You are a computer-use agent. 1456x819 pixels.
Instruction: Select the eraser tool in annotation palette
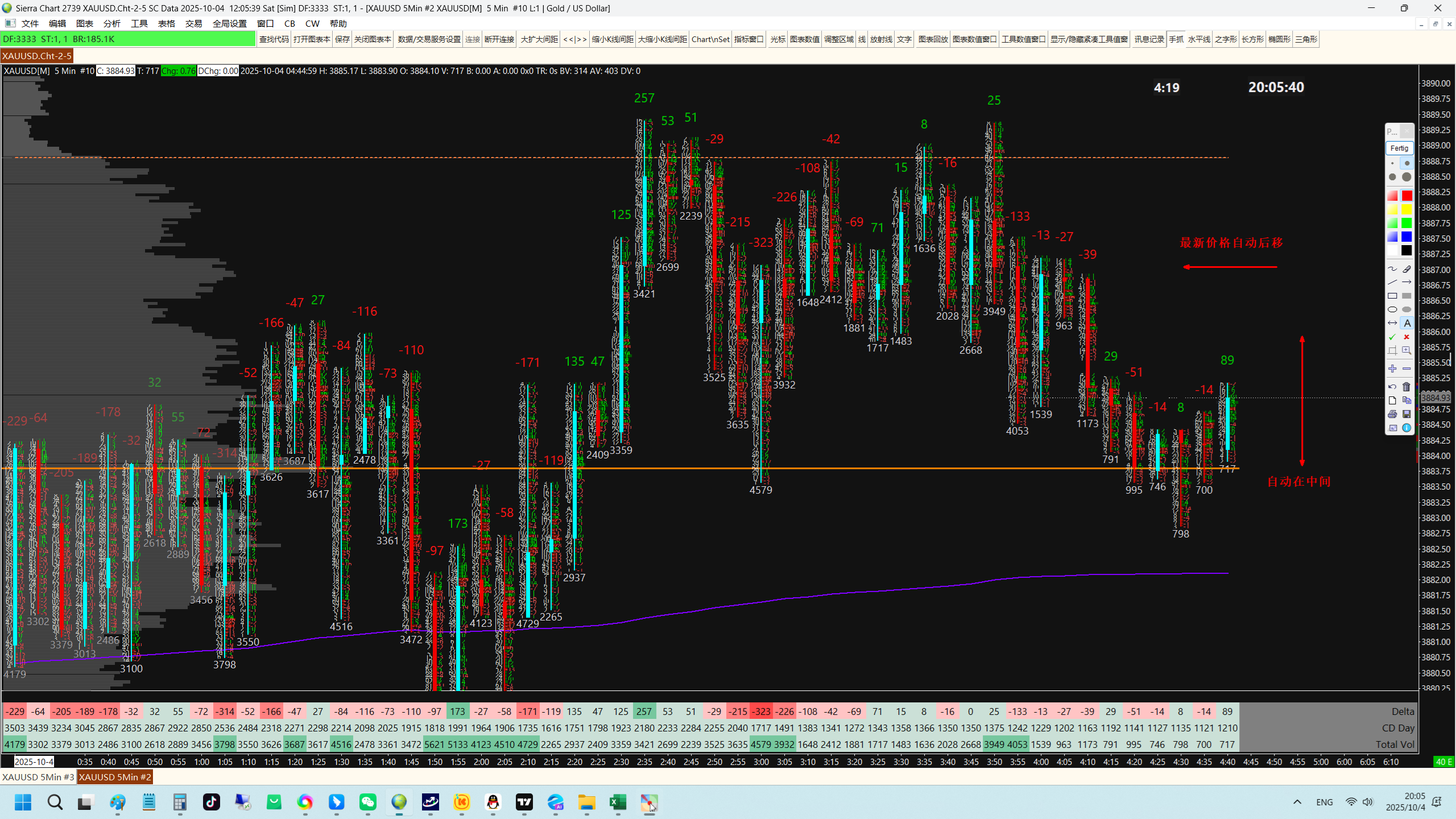(1407, 269)
